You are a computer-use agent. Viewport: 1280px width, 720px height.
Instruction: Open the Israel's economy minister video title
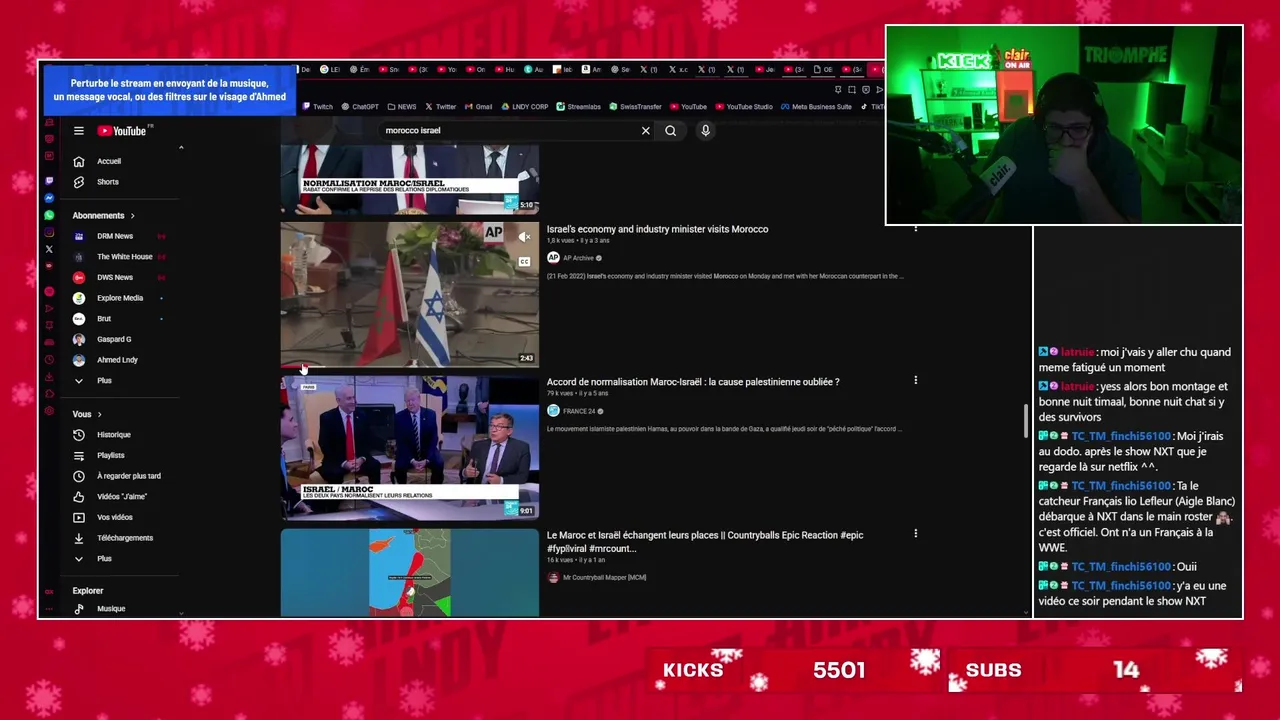657,229
